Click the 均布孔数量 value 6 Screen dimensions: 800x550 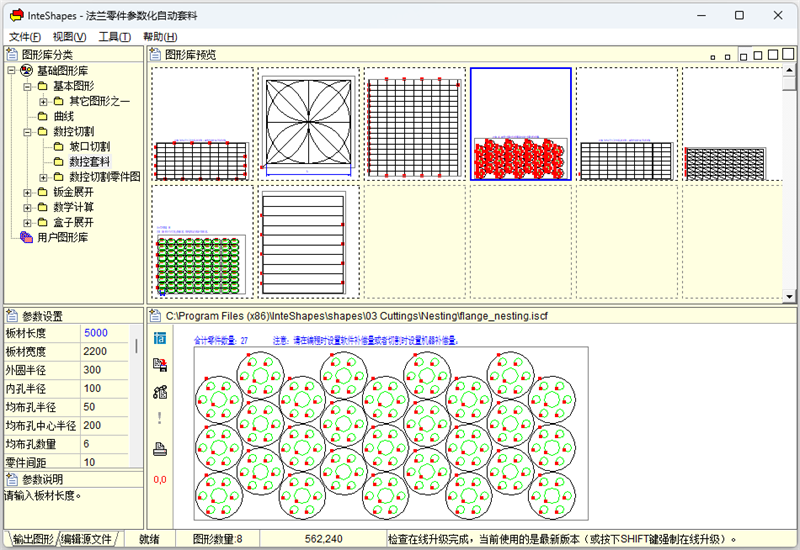(104, 444)
